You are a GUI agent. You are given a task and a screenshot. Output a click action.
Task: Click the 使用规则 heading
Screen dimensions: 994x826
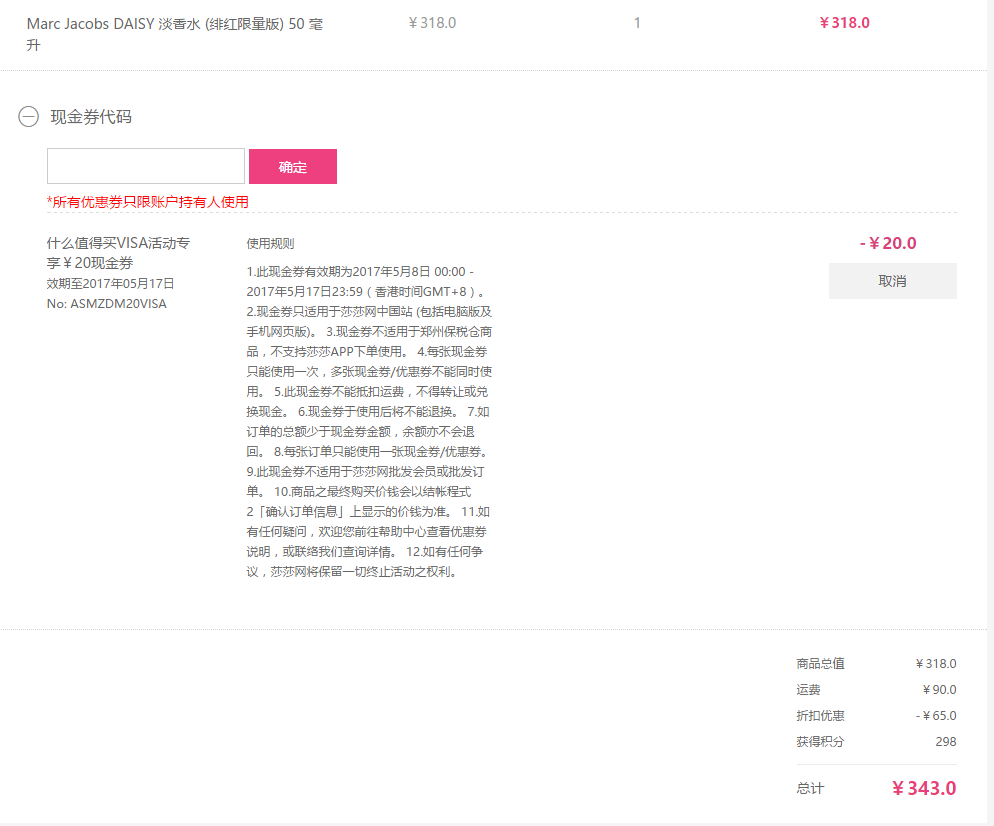[270, 243]
